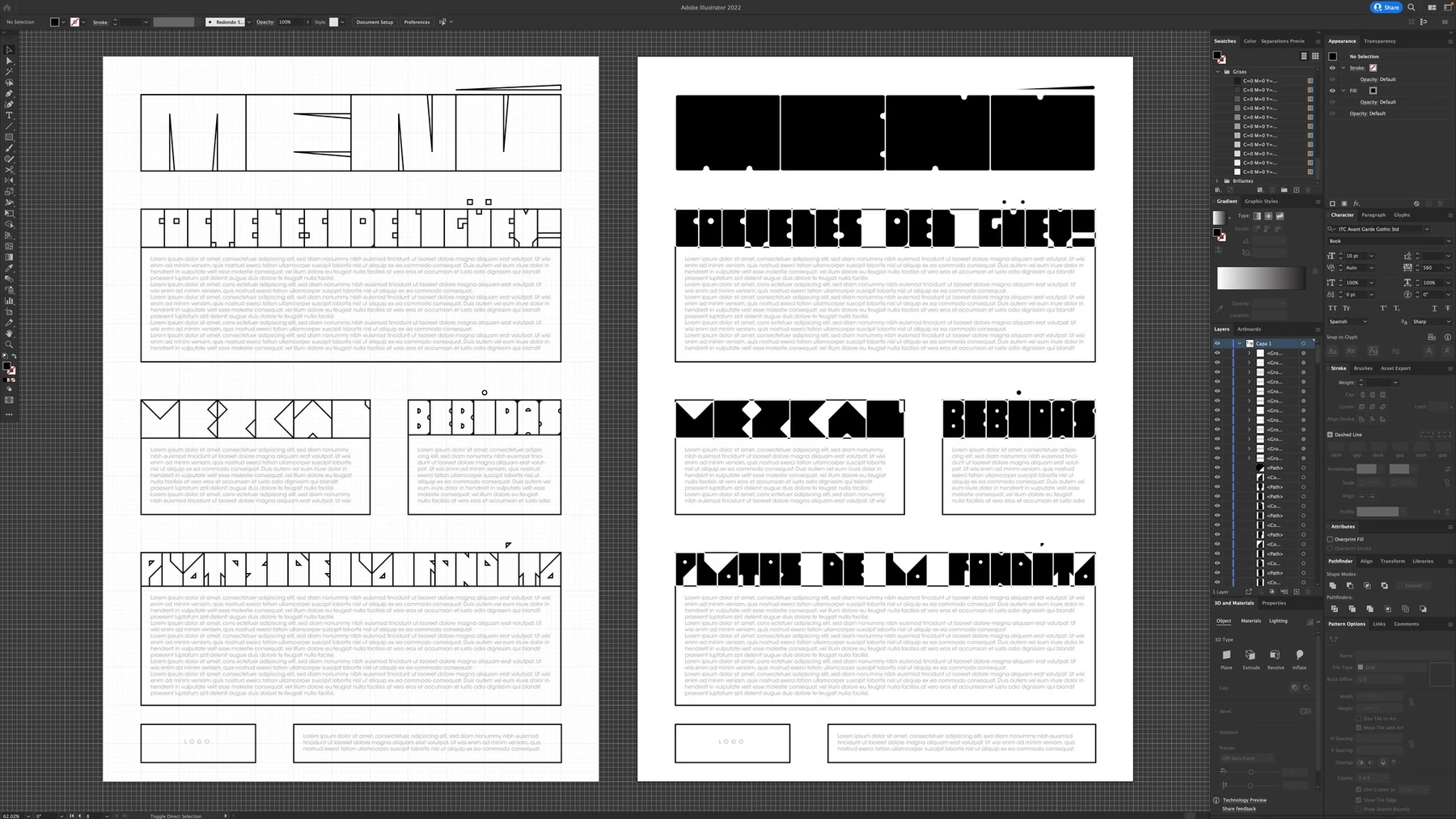Click Add New Effect fx icon

pyautogui.click(x=1357, y=203)
